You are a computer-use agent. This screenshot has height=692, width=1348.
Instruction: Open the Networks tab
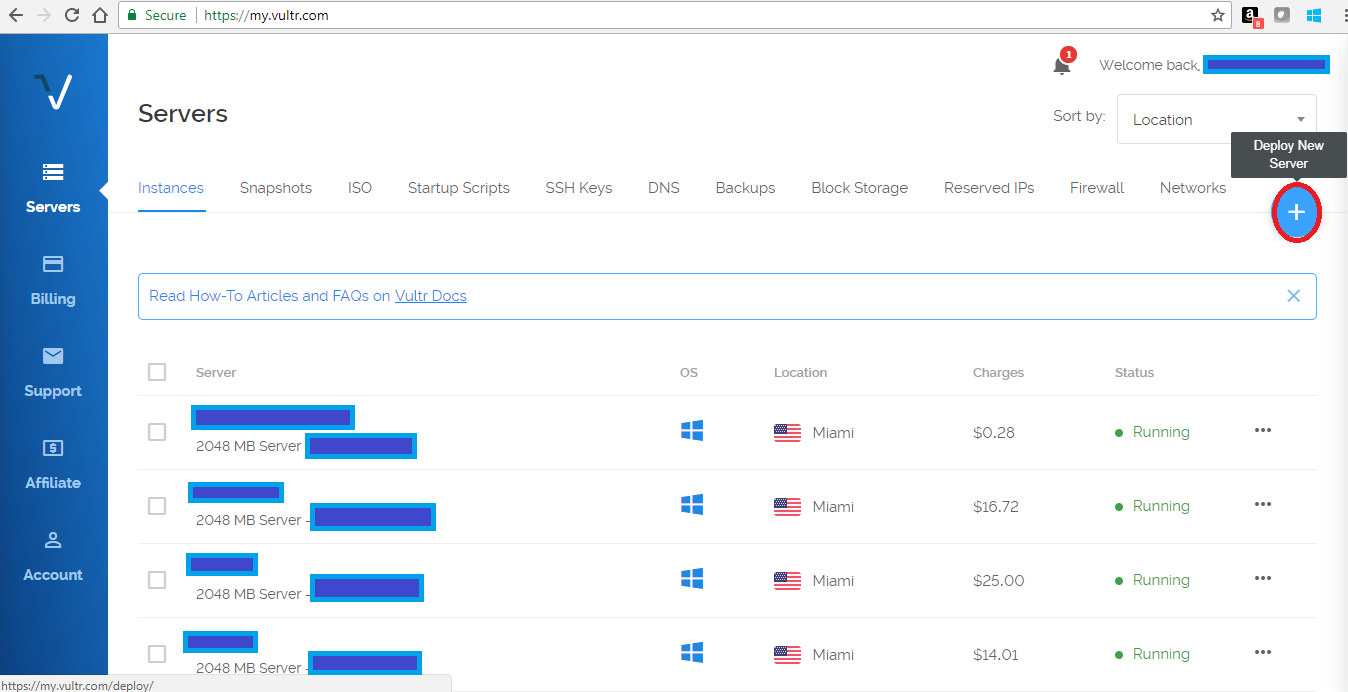(x=1193, y=188)
